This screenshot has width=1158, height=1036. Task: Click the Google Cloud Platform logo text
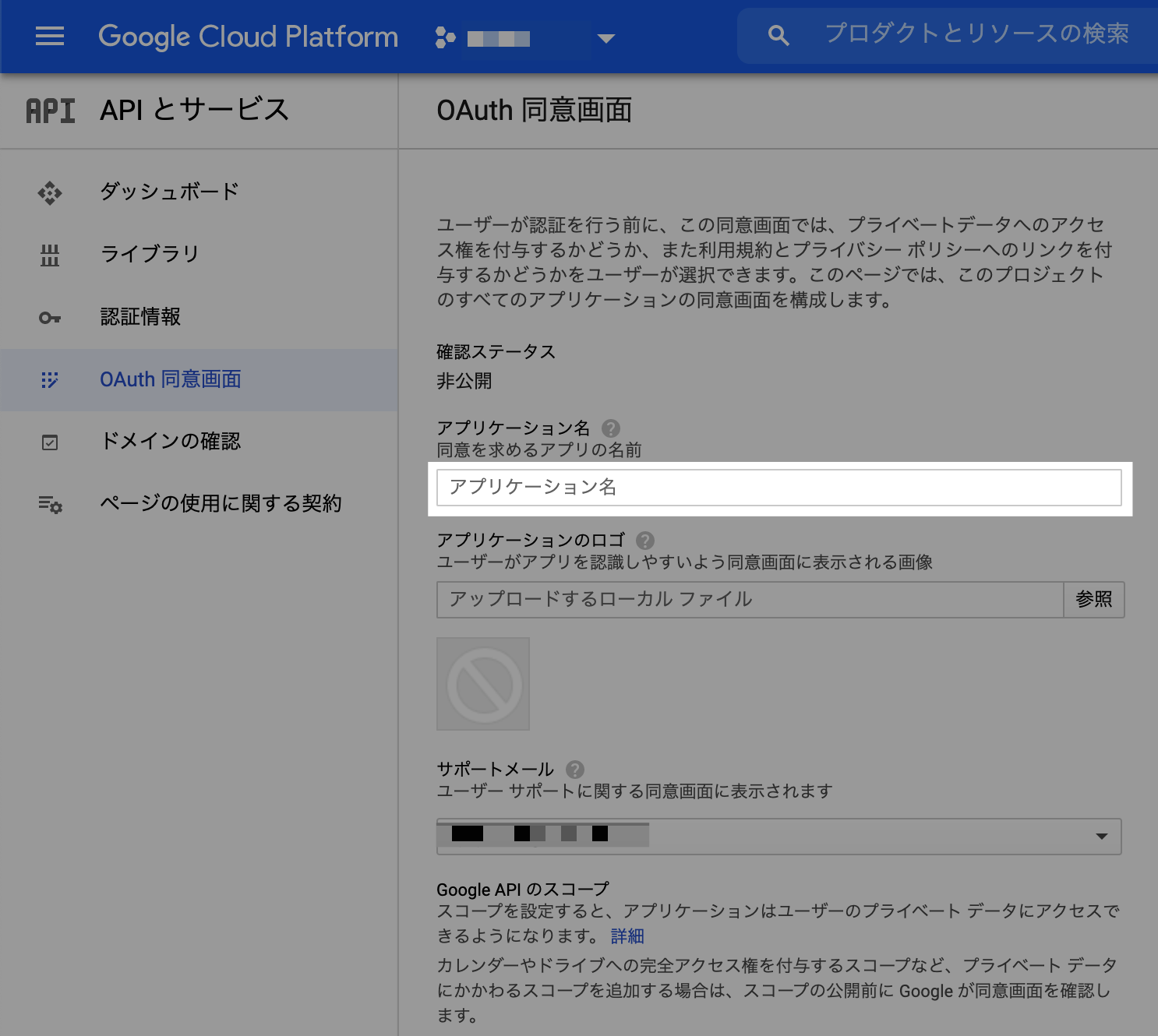click(x=248, y=37)
